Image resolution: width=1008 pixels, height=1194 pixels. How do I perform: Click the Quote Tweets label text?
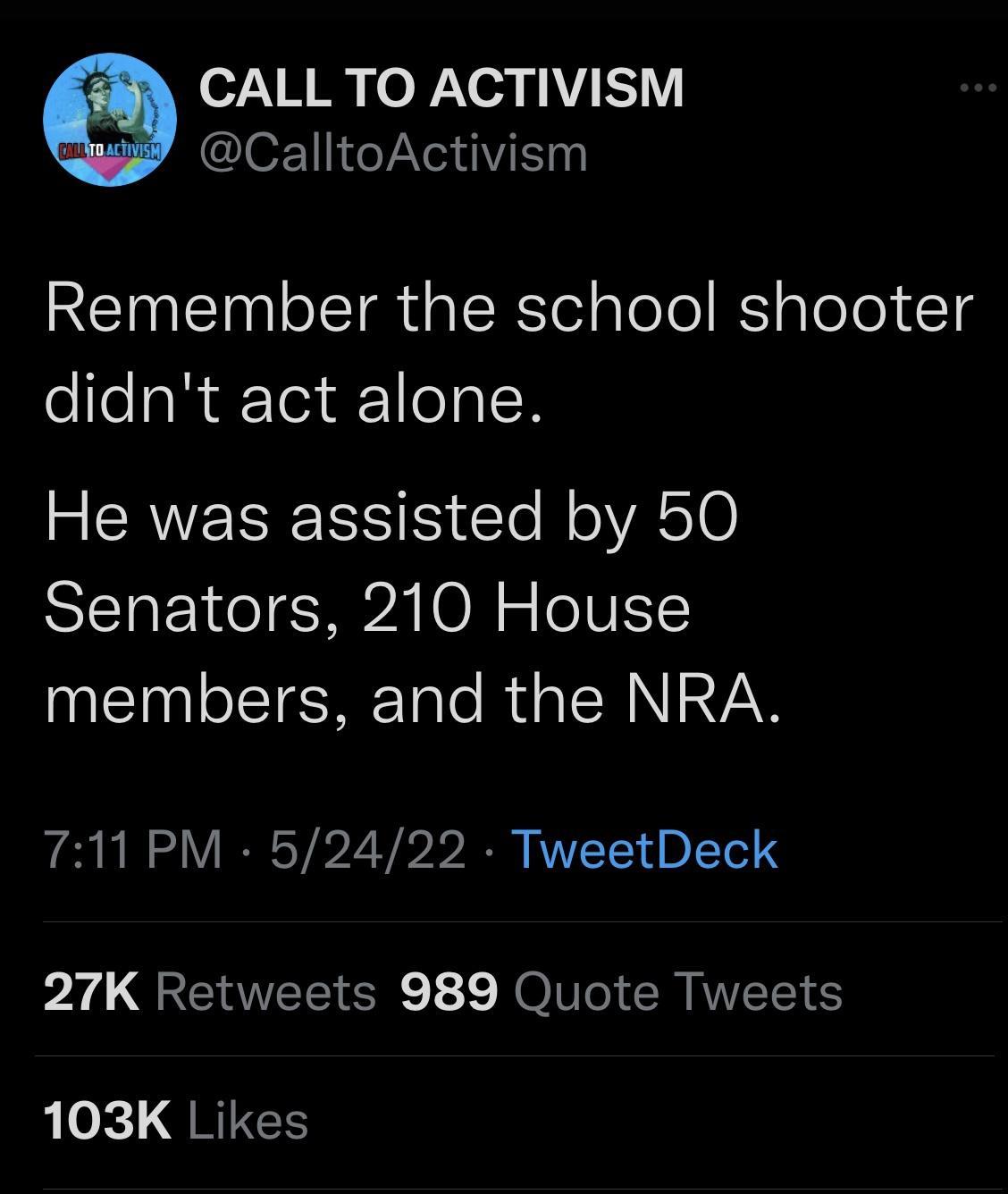681,992
